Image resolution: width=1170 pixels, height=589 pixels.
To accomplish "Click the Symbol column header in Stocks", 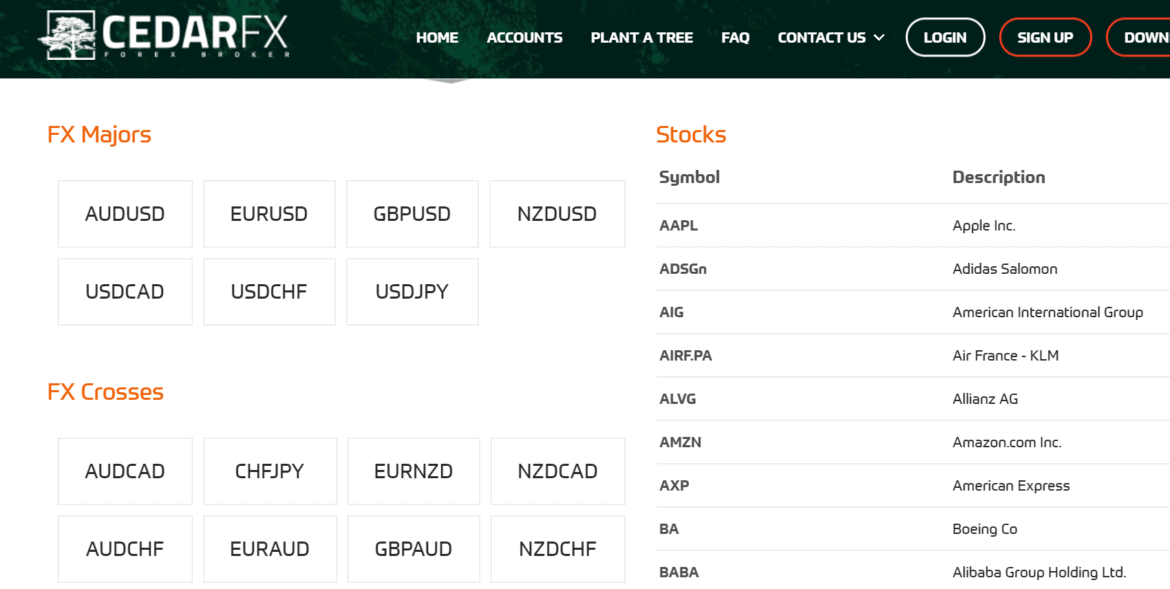I will tap(689, 176).
